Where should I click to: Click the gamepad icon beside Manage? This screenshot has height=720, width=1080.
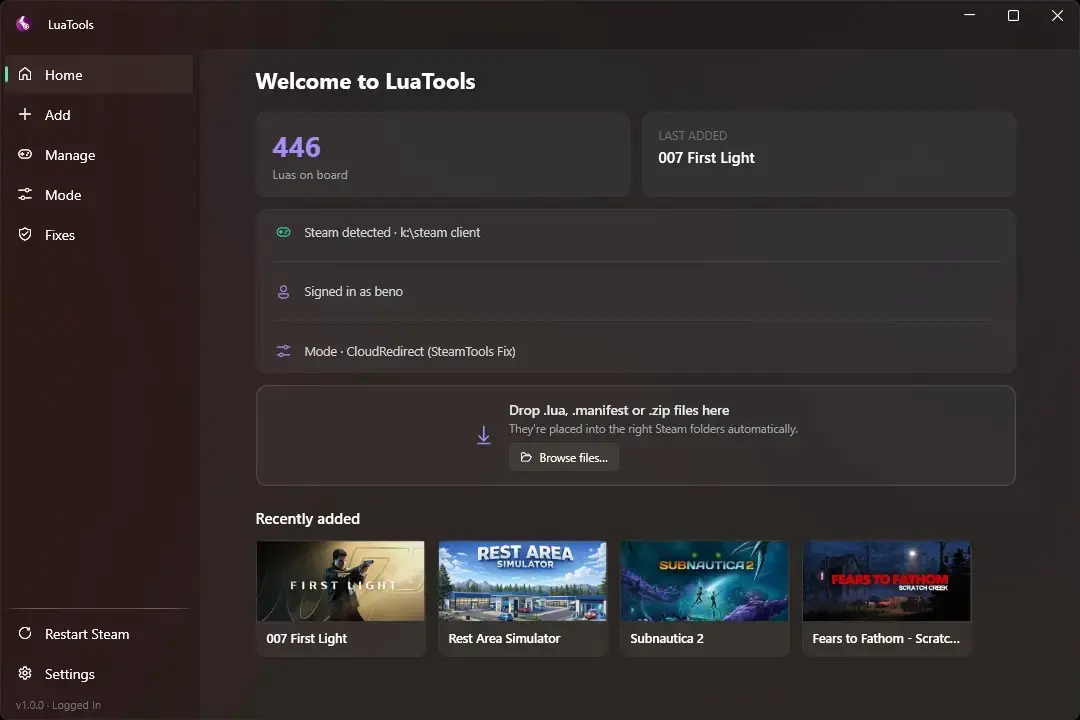click(x=25, y=154)
